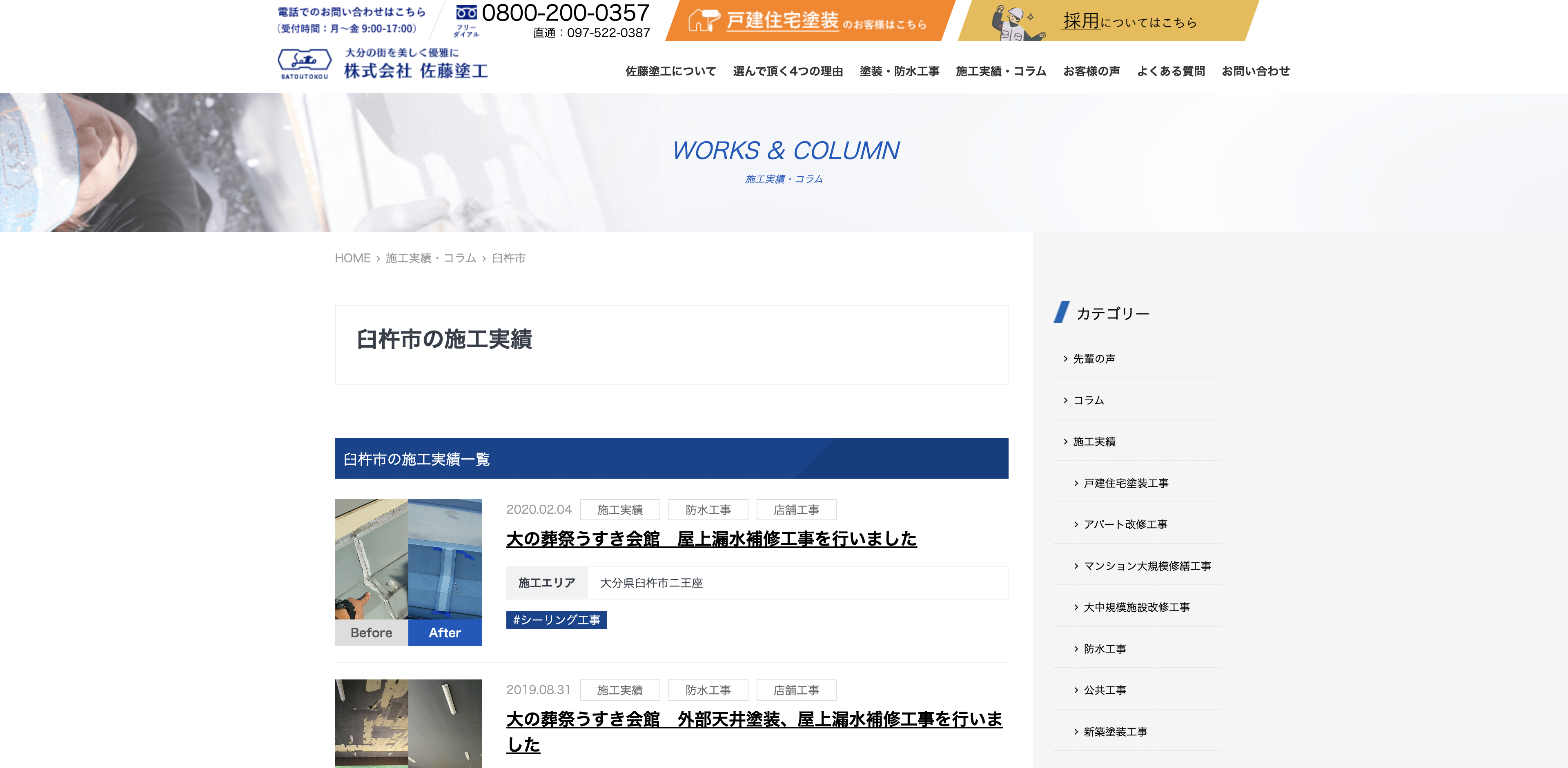Select 店舗工事 tag on 2020.02.04 post

(x=796, y=510)
